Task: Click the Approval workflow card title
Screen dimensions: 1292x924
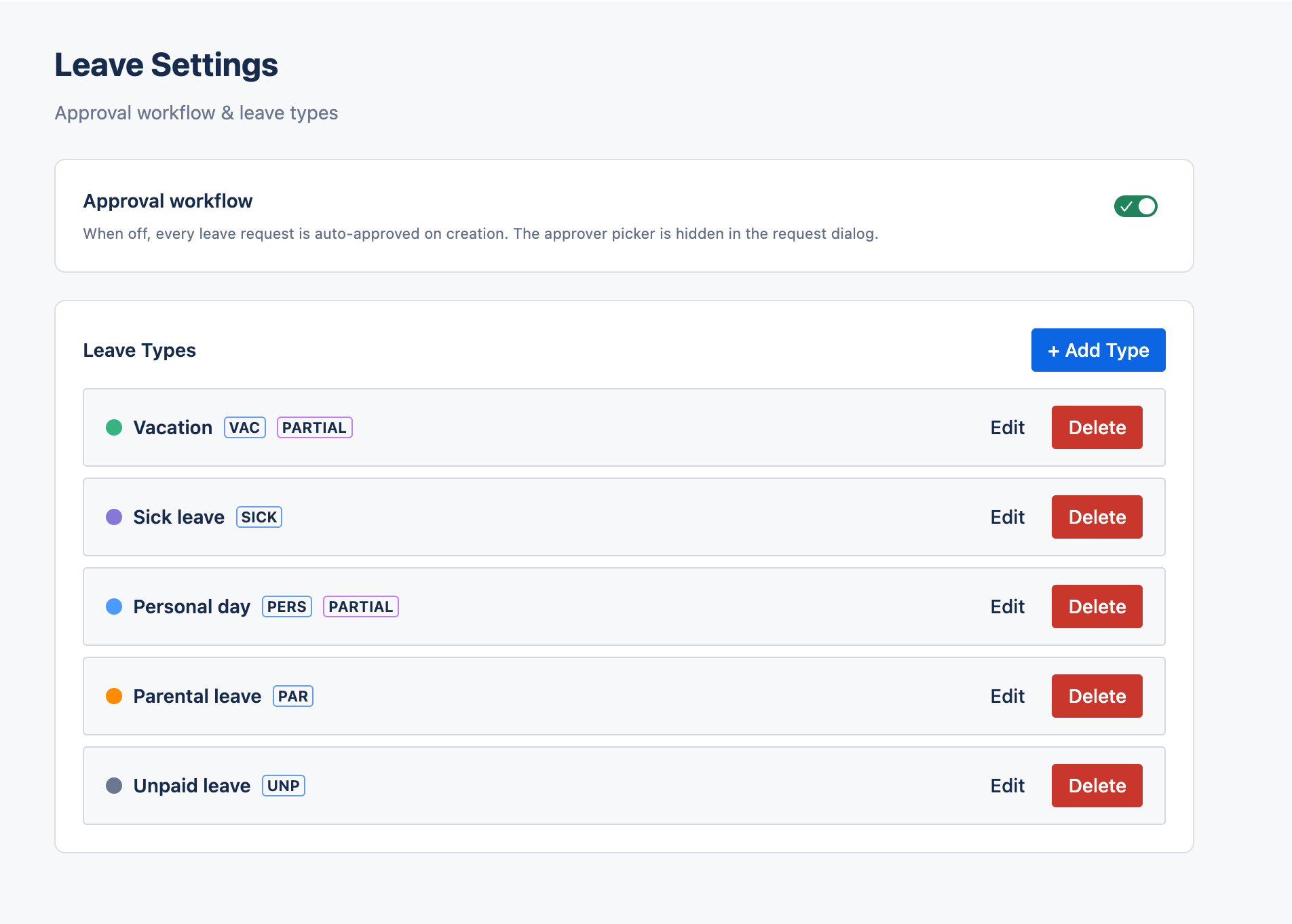Action: click(168, 201)
